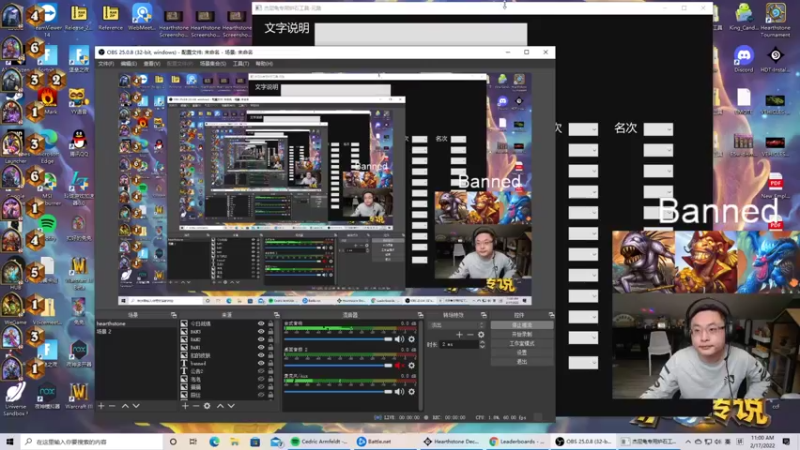This screenshot has height=450, width=800.
Task: Pop out the Sources dock panel
Action: coord(277,315)
